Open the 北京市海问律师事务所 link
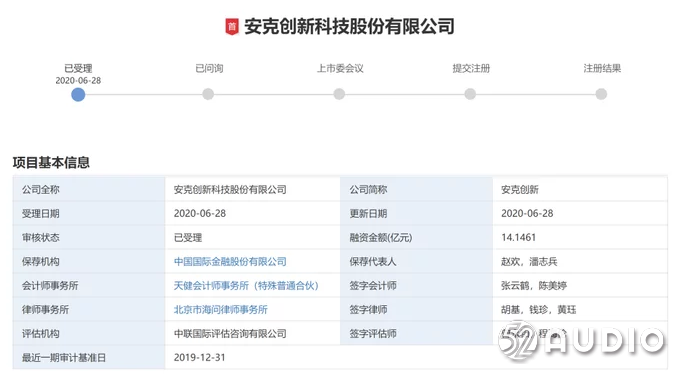The image size is (677, 374). tap(221, 310)
